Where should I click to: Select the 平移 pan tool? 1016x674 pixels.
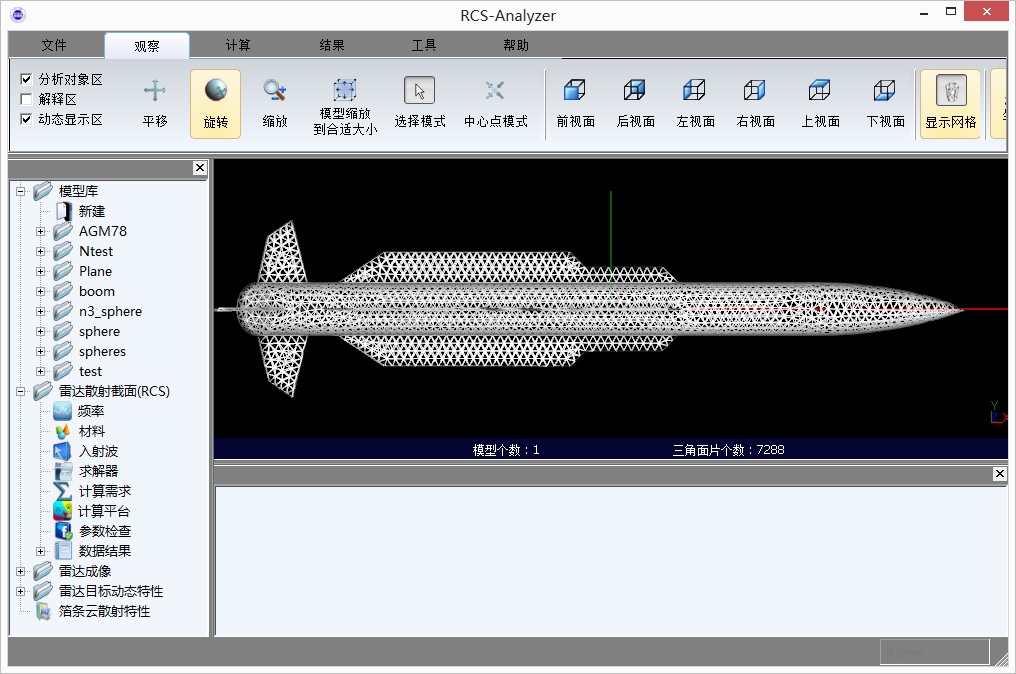[154, 104]
